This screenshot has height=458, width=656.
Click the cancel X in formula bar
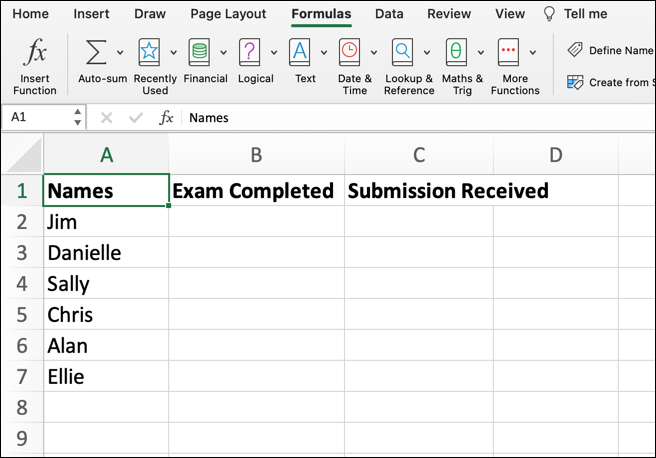coord(107,118)
